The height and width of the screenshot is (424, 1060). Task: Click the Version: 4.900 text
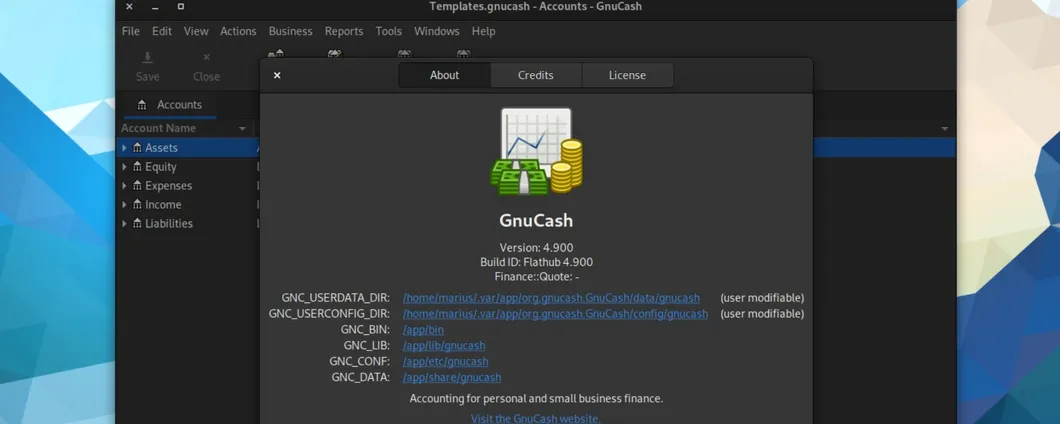tap(536, 248)
